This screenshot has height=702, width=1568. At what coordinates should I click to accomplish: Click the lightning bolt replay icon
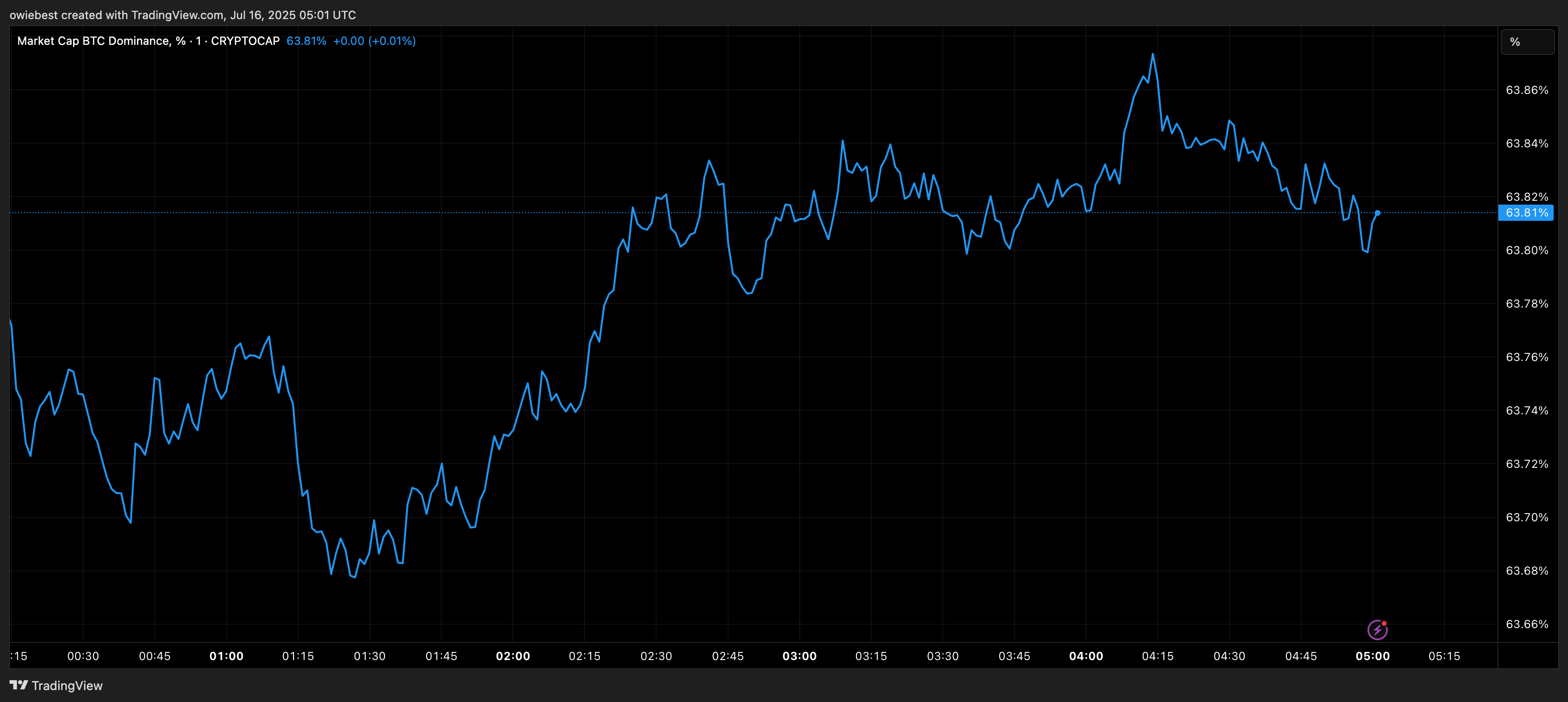[1377, 630]
